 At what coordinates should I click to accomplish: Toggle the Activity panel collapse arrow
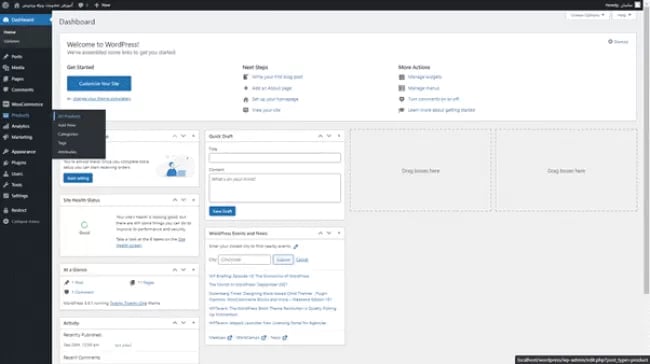click(193, 323)
